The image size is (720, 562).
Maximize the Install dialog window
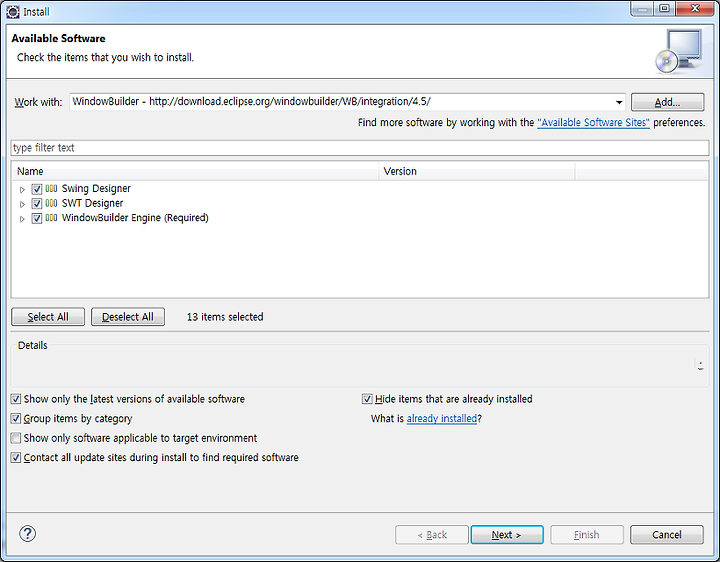664,8
